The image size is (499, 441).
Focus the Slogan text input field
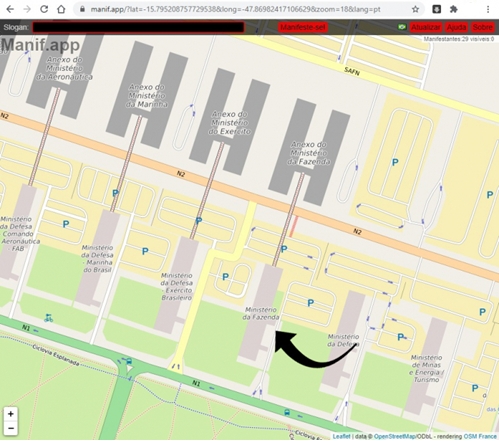click(x=138, y=27)
